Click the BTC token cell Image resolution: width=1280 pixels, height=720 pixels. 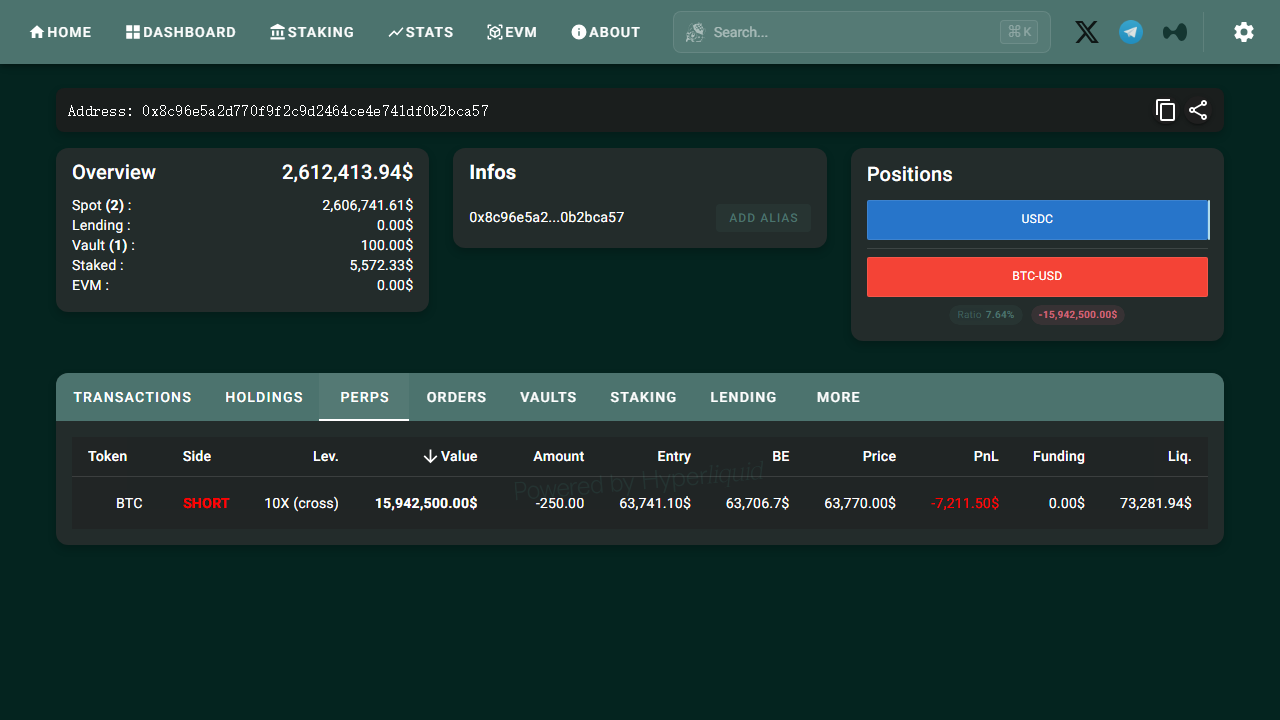[x=129, y=503]
